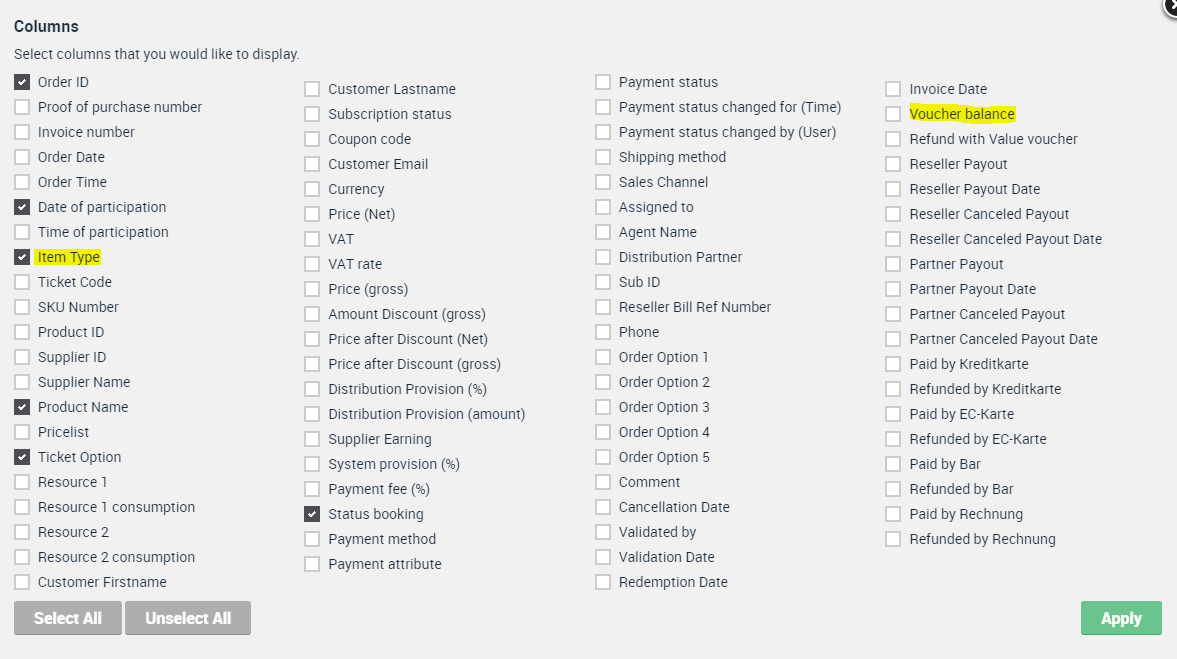This screenshot has height=659, width=1177.
Task: Enable the Order Option 3 column
Action: coord(603,407)
